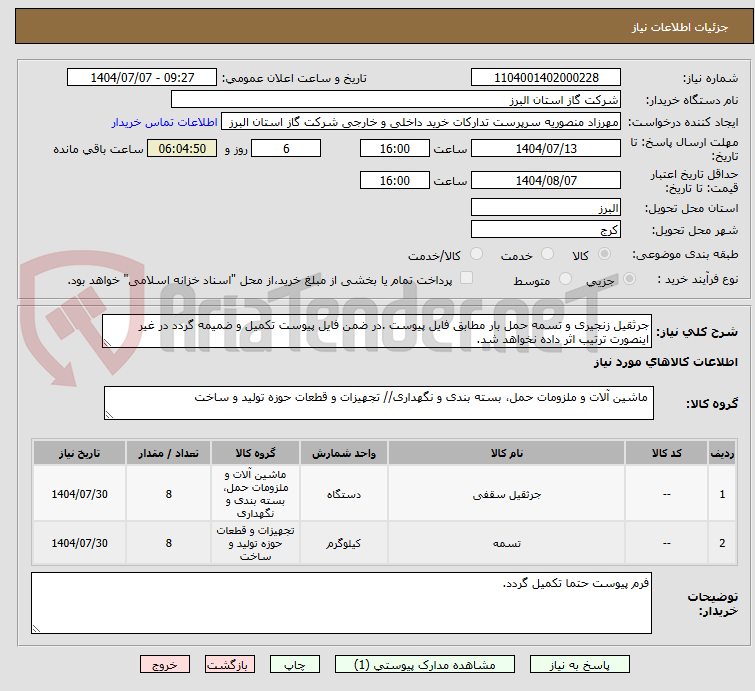
Task: Click the کیلوگرم unit cell
Action: [x=344, y=543]
